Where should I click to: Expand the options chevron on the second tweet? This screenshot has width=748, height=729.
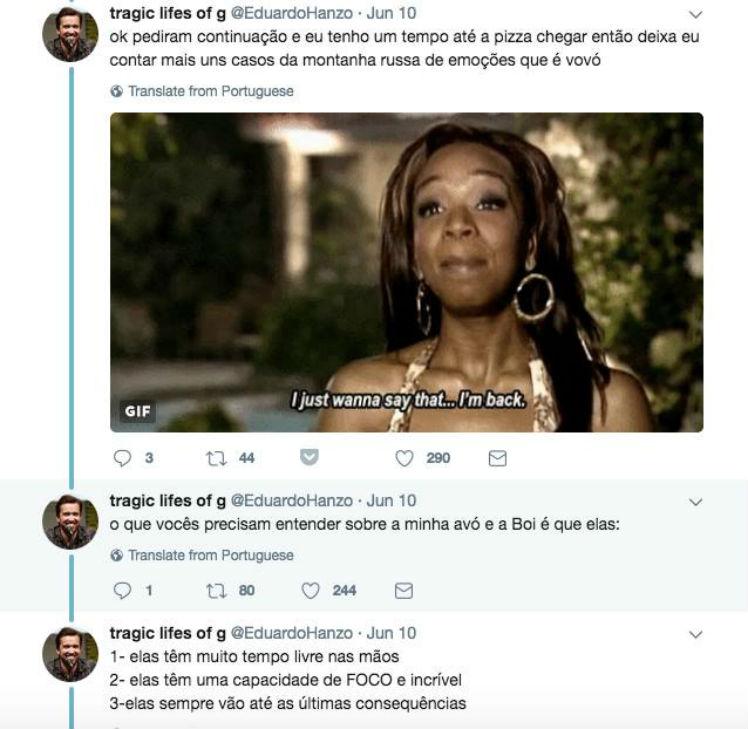[696, 502]
